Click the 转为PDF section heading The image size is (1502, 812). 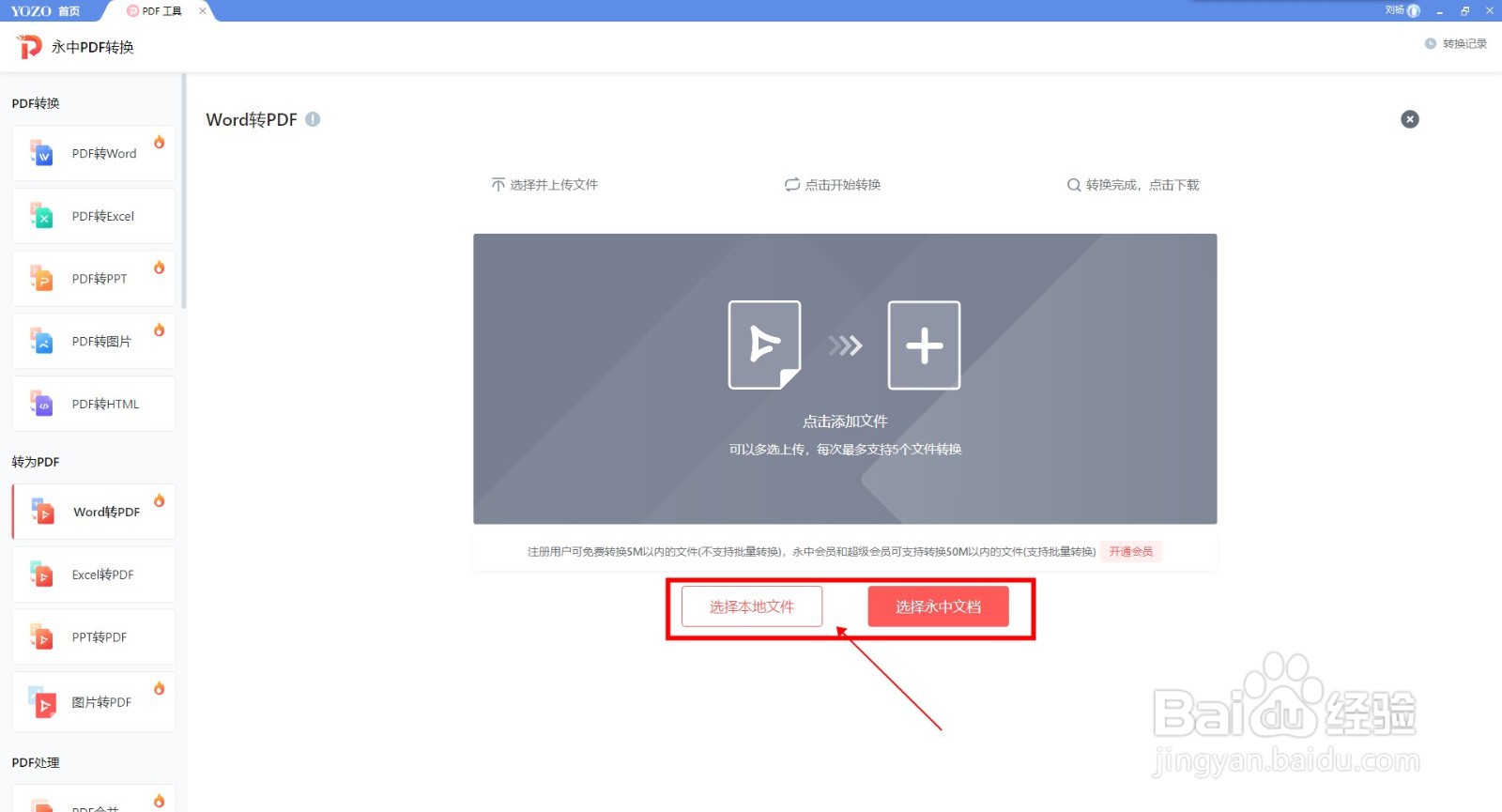[36, 462]
